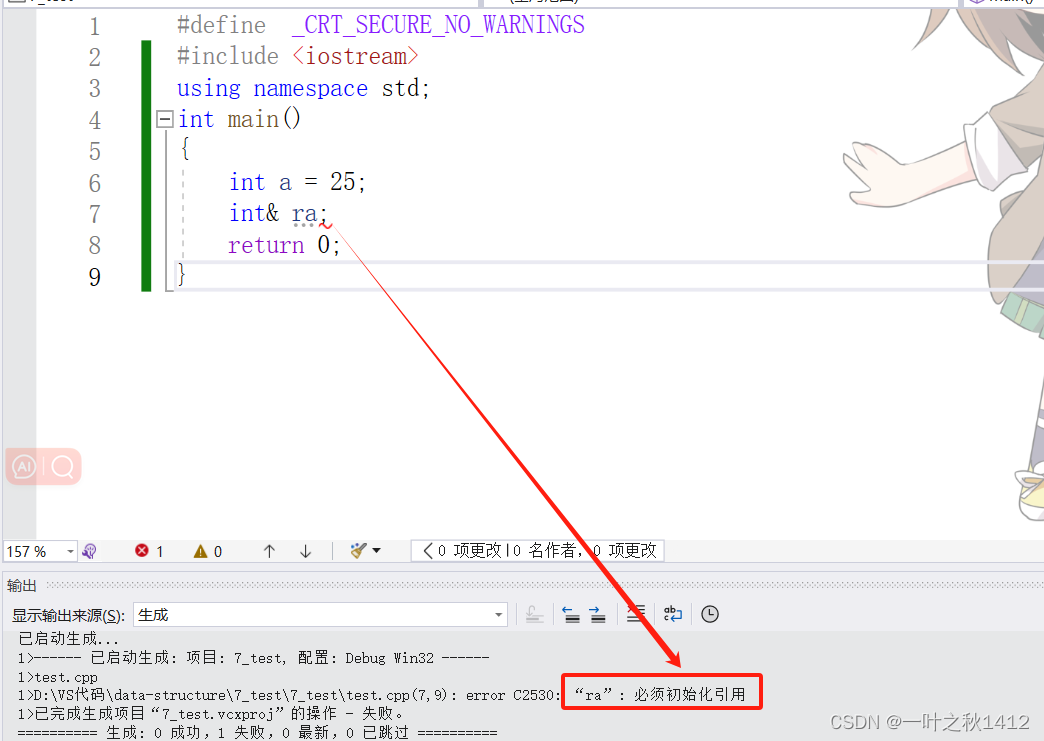The image size is (1044, 741).
Task: Toggle word wrap in the output window
Action: [672, 614]
